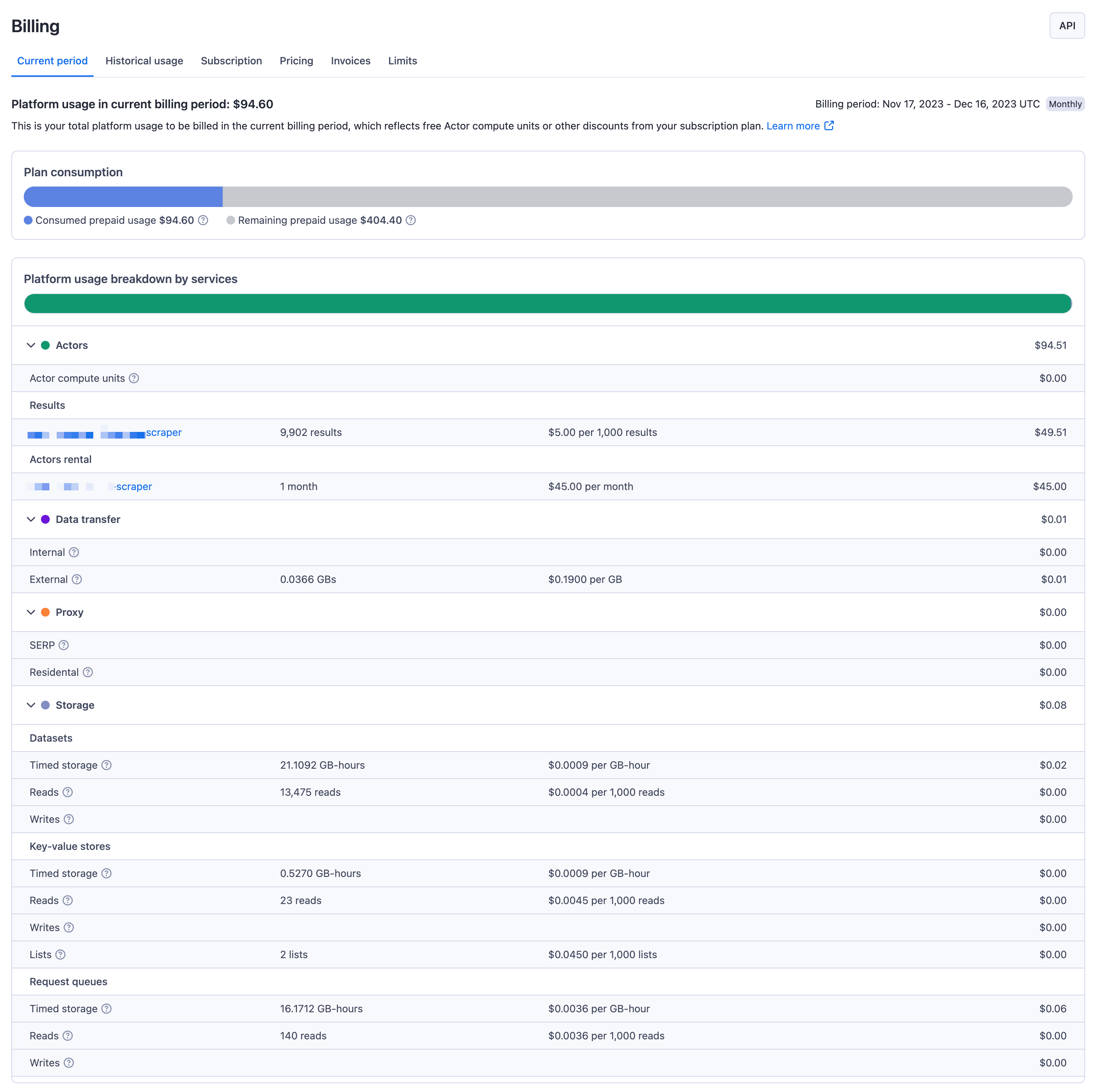This screenshot has height=1092, width=1095.
Task: Click the API button
Action: (1067, 26)
